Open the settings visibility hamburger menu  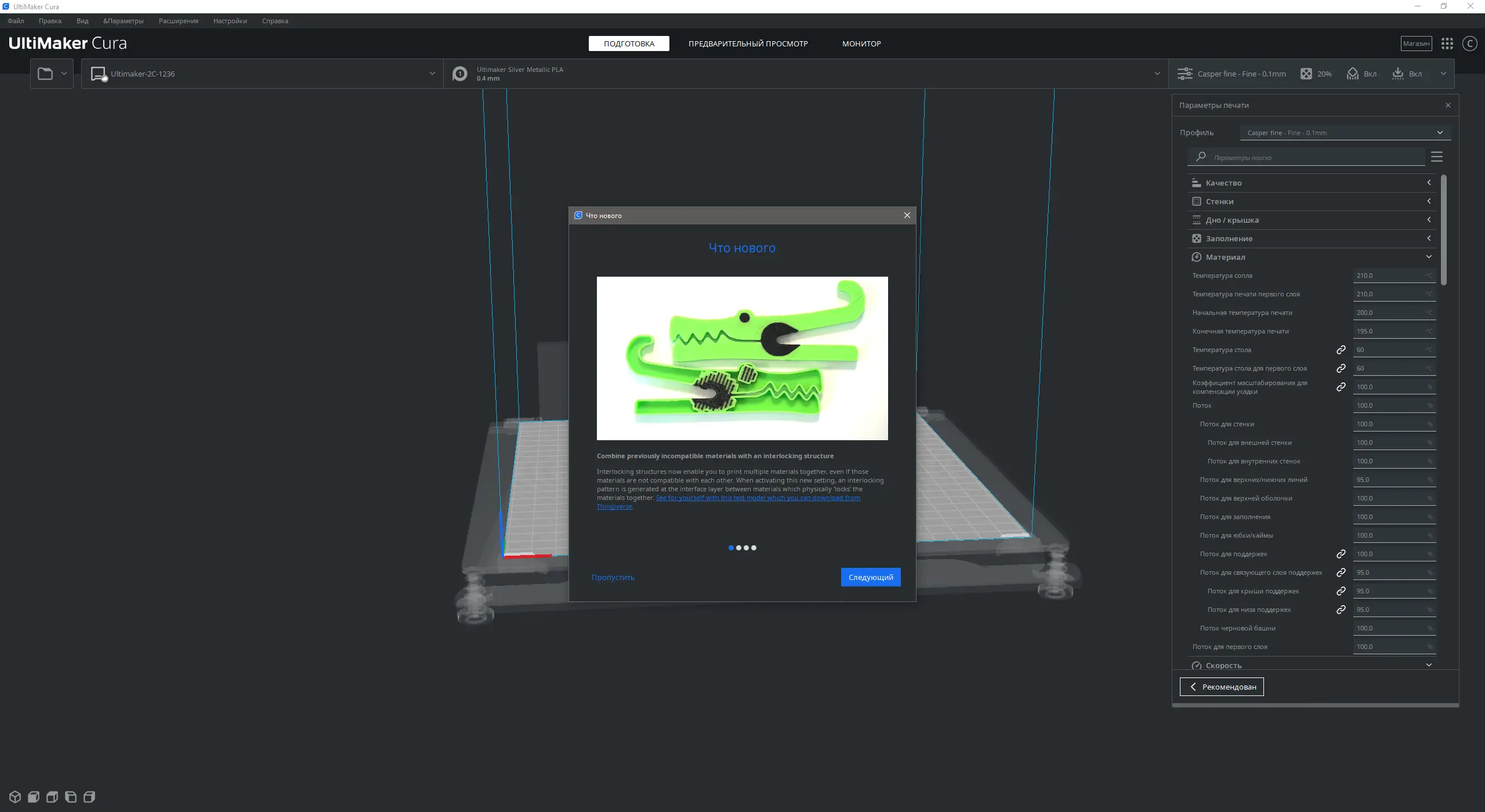(1436, 157)
